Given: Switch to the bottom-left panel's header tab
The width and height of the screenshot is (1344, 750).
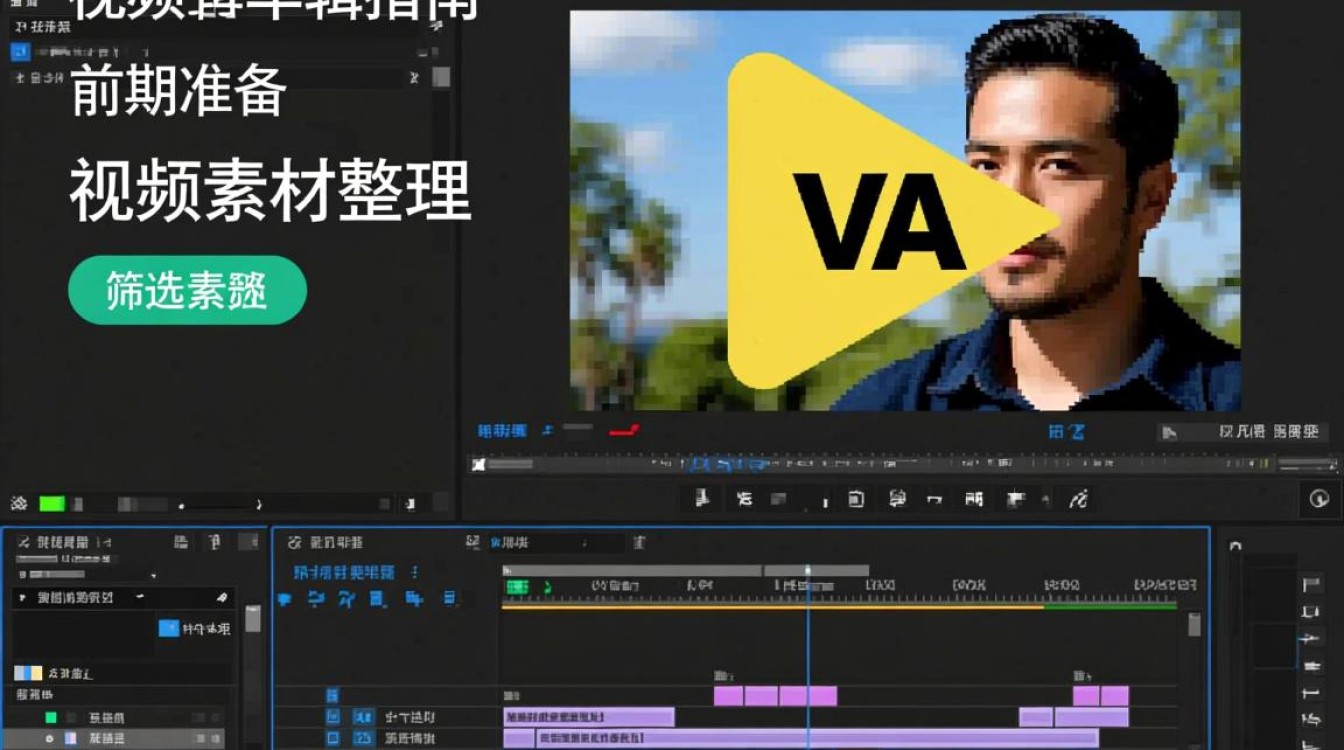Looking at the screenshot, I should pyautogui.click(x=62, y=542).
